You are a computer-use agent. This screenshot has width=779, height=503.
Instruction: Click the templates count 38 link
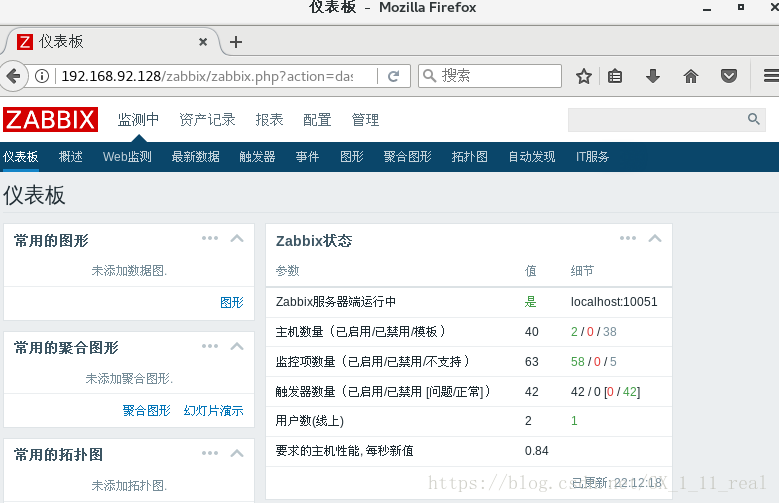pos(610,332)
